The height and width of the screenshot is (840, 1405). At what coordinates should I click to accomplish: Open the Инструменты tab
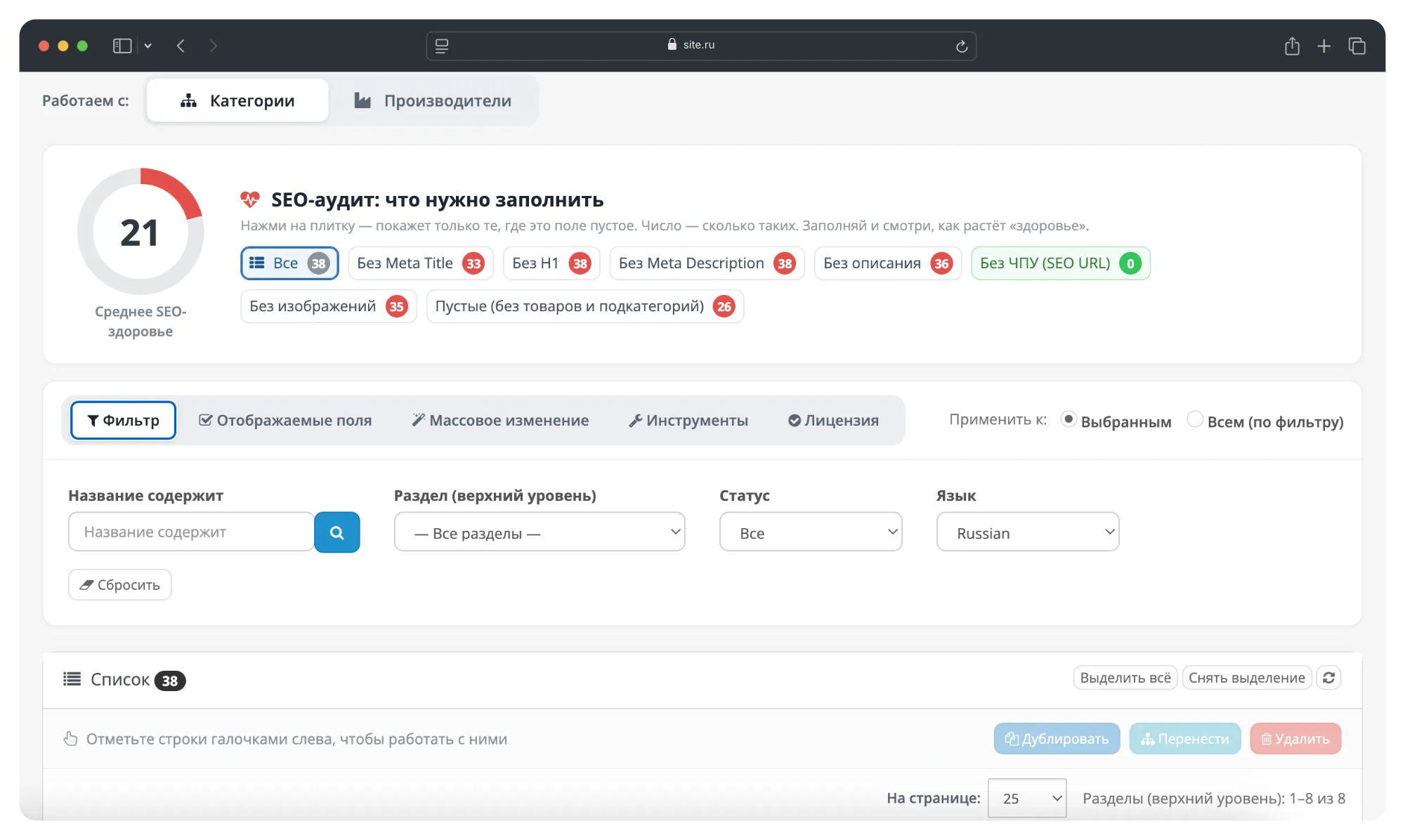(x=688, y=420)
